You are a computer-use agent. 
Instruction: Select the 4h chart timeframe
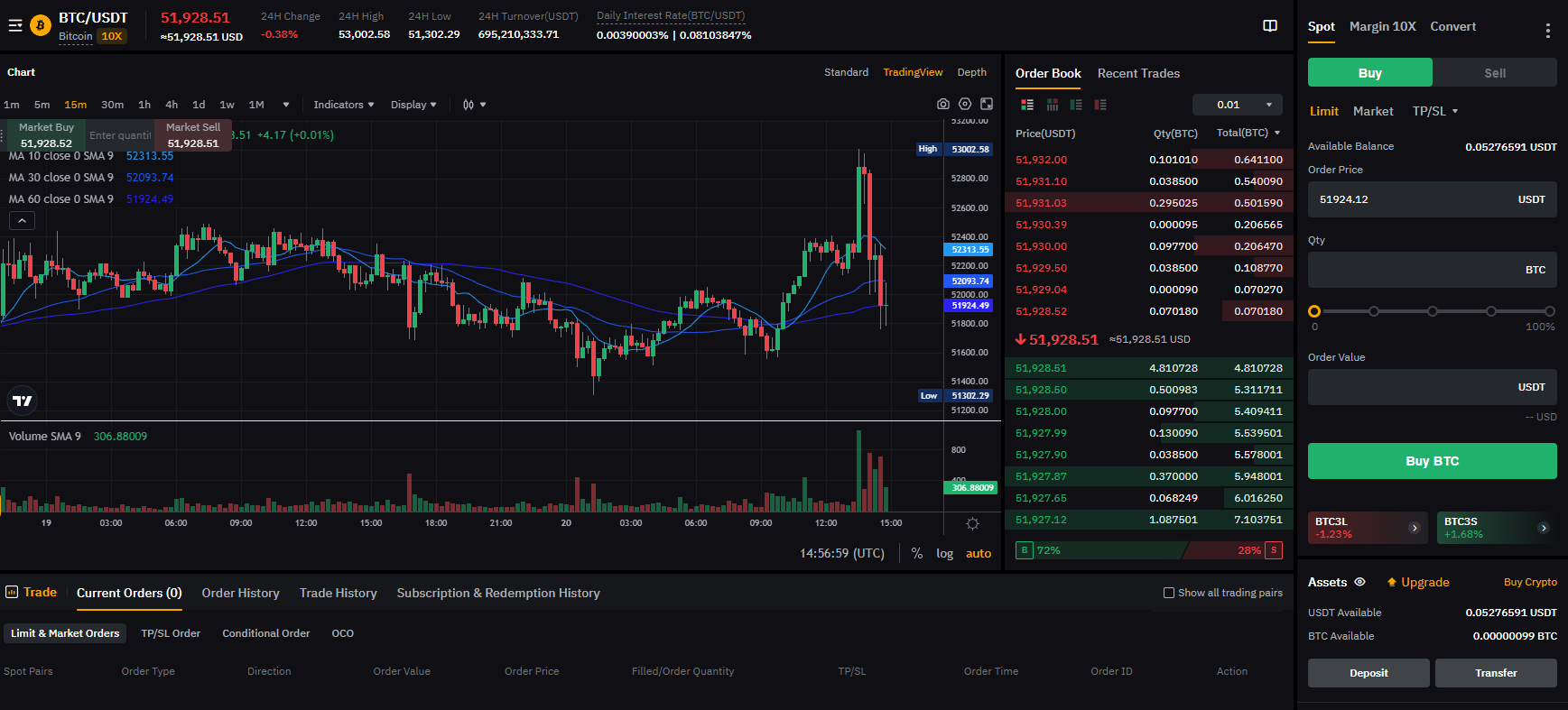(172, 105)
